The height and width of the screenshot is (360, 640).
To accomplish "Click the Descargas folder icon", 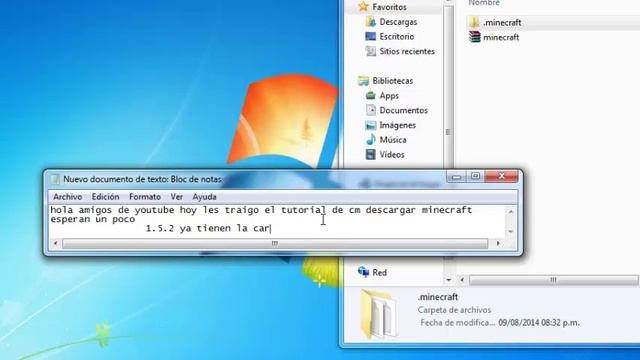I will [x=371, y=22].
